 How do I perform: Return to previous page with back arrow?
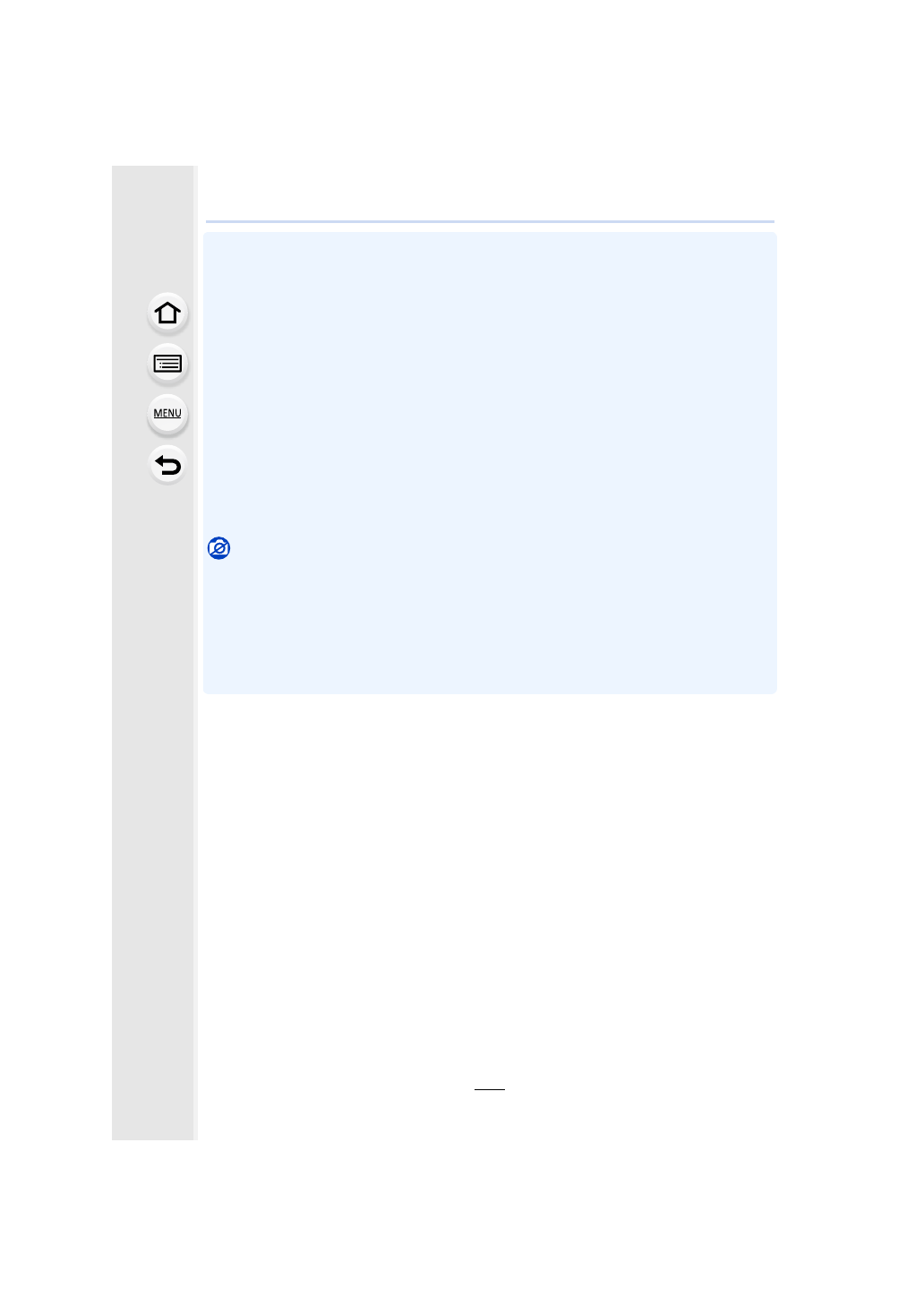pos(167,465)
